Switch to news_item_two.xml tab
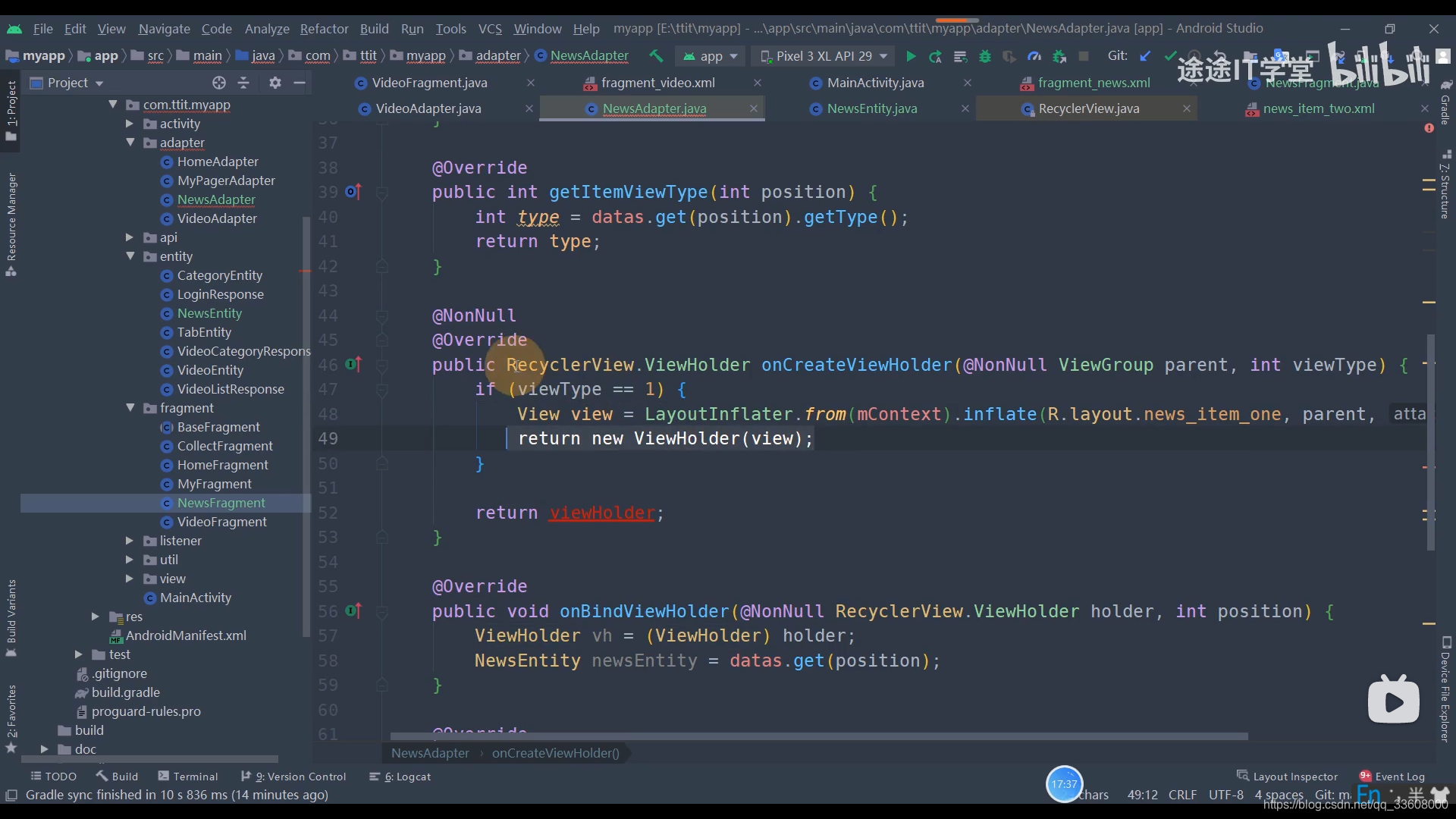Image resolution: width=1456 pixels, height=819 pixels. point(1319,108)
